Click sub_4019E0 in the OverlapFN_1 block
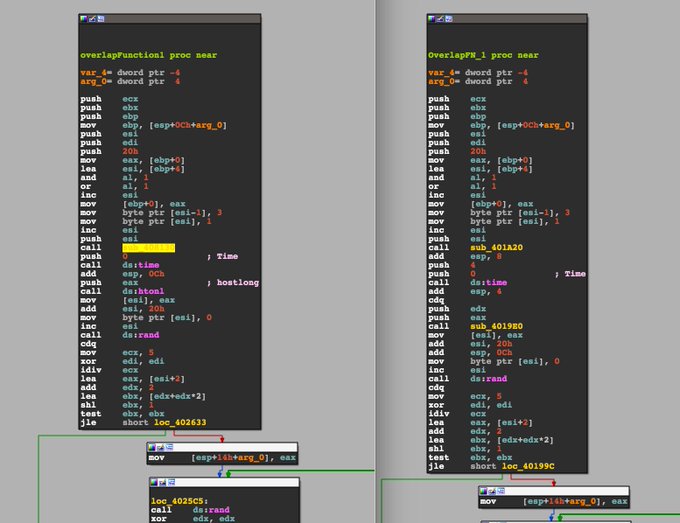 tap(497, 326)
